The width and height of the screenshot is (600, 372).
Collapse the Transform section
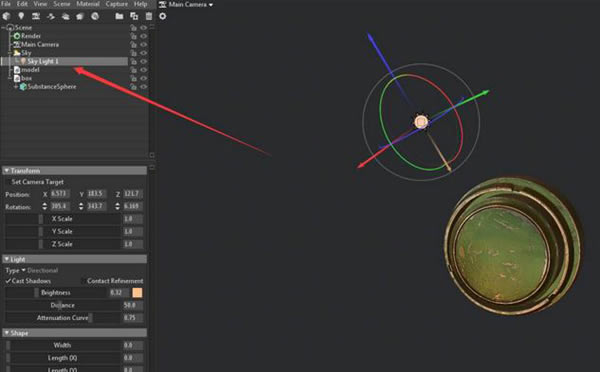(x=7, y=170)
